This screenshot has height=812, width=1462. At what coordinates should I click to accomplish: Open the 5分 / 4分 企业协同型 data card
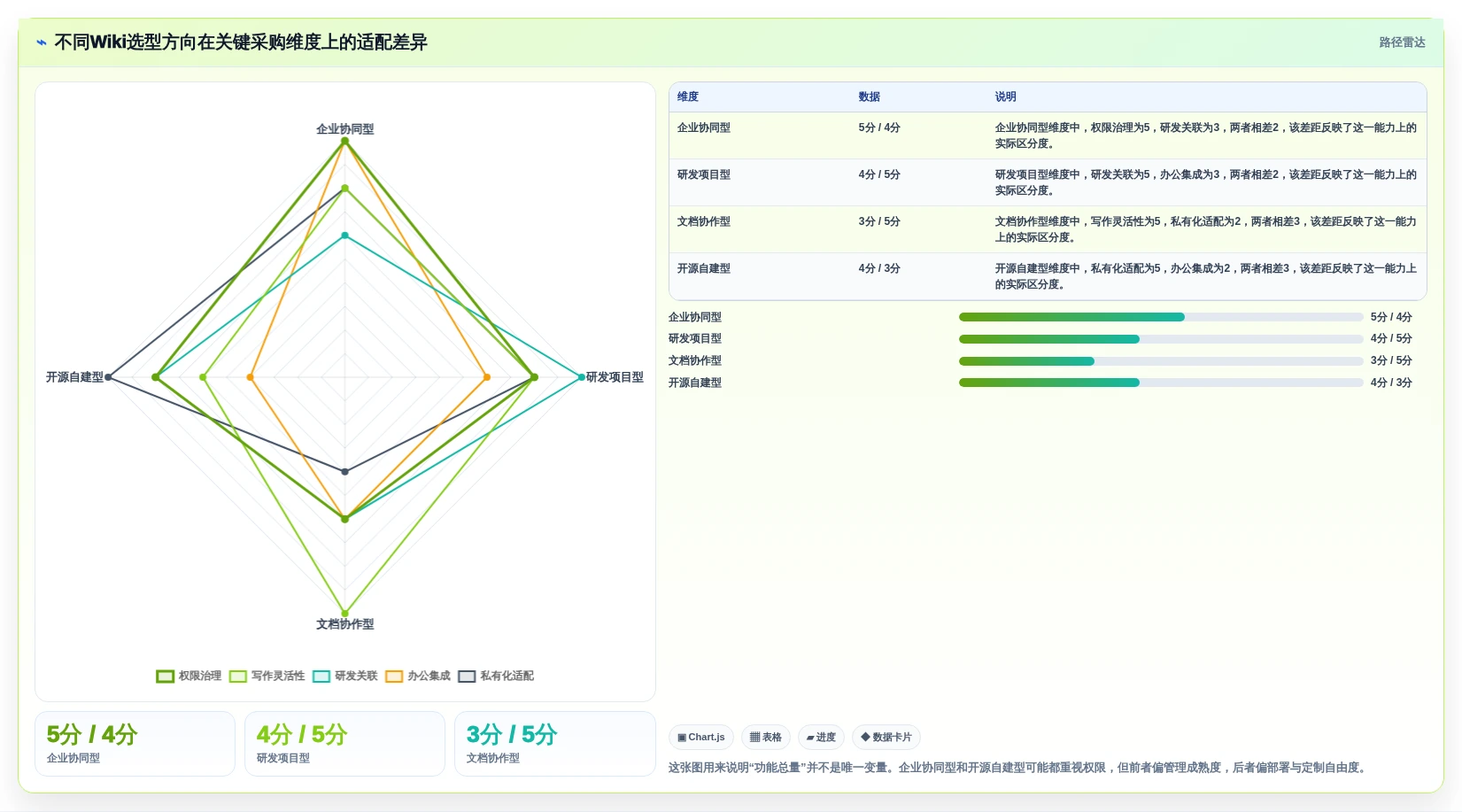(135, 744)
